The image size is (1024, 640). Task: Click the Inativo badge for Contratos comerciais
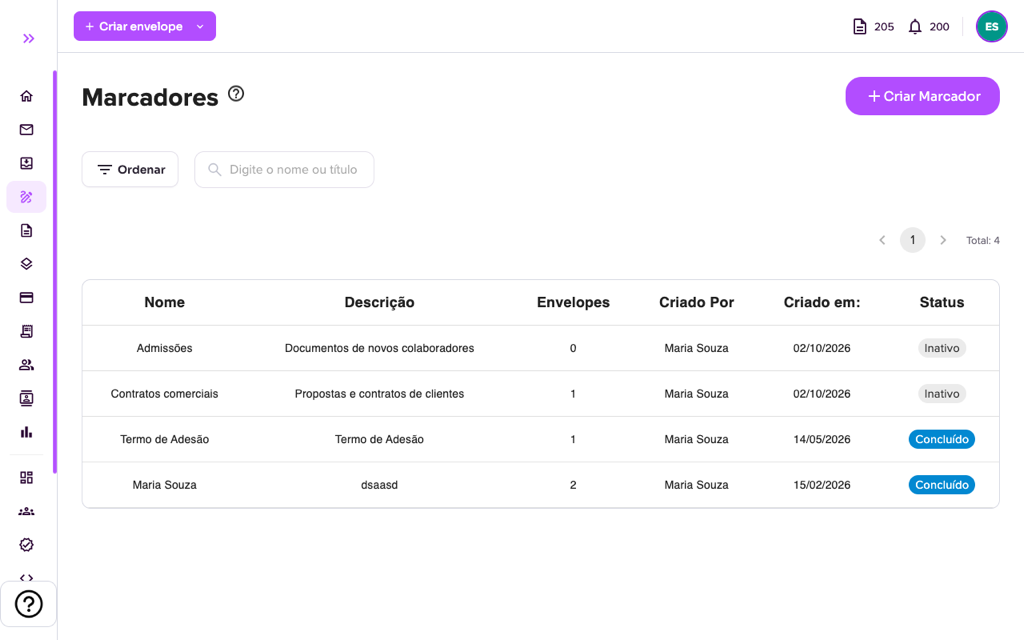942,394
